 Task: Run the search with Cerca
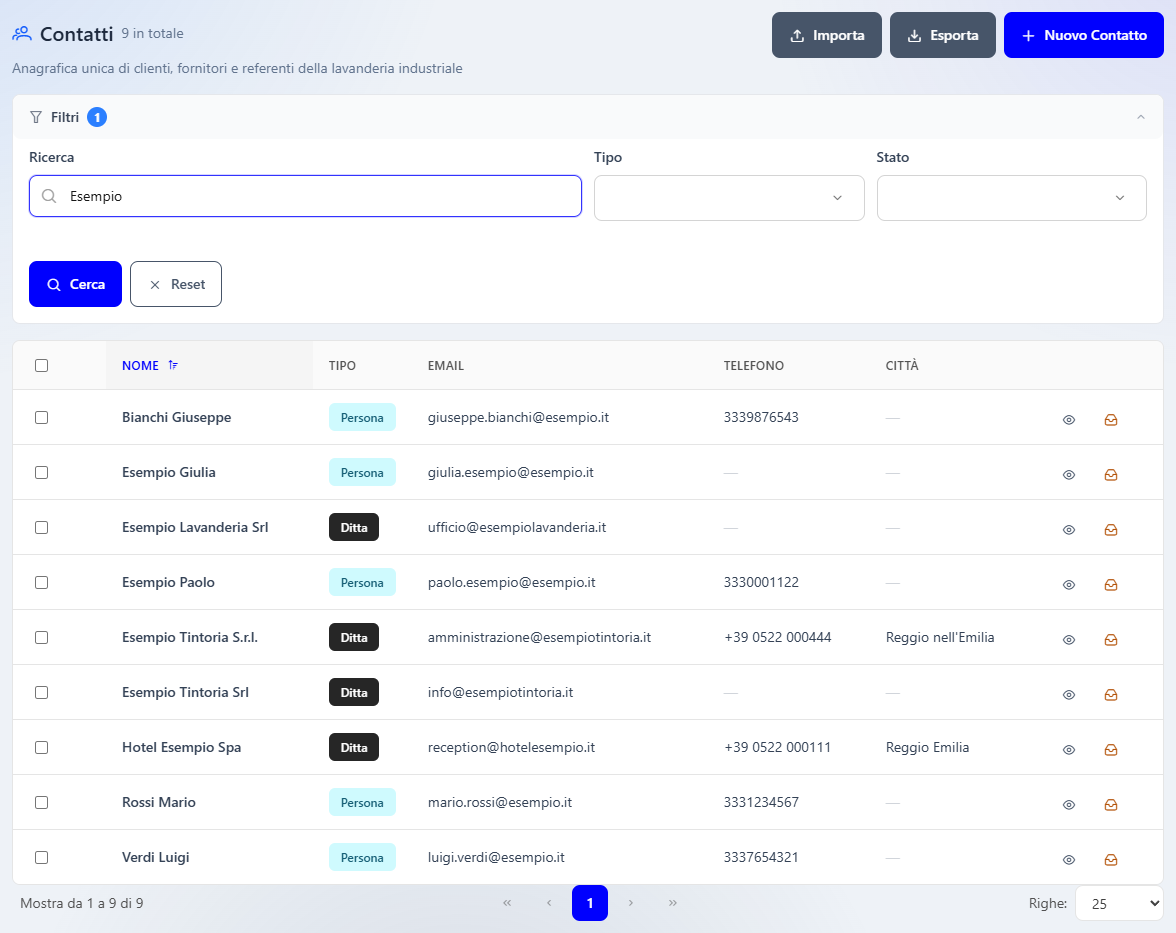tap(75, 284)
